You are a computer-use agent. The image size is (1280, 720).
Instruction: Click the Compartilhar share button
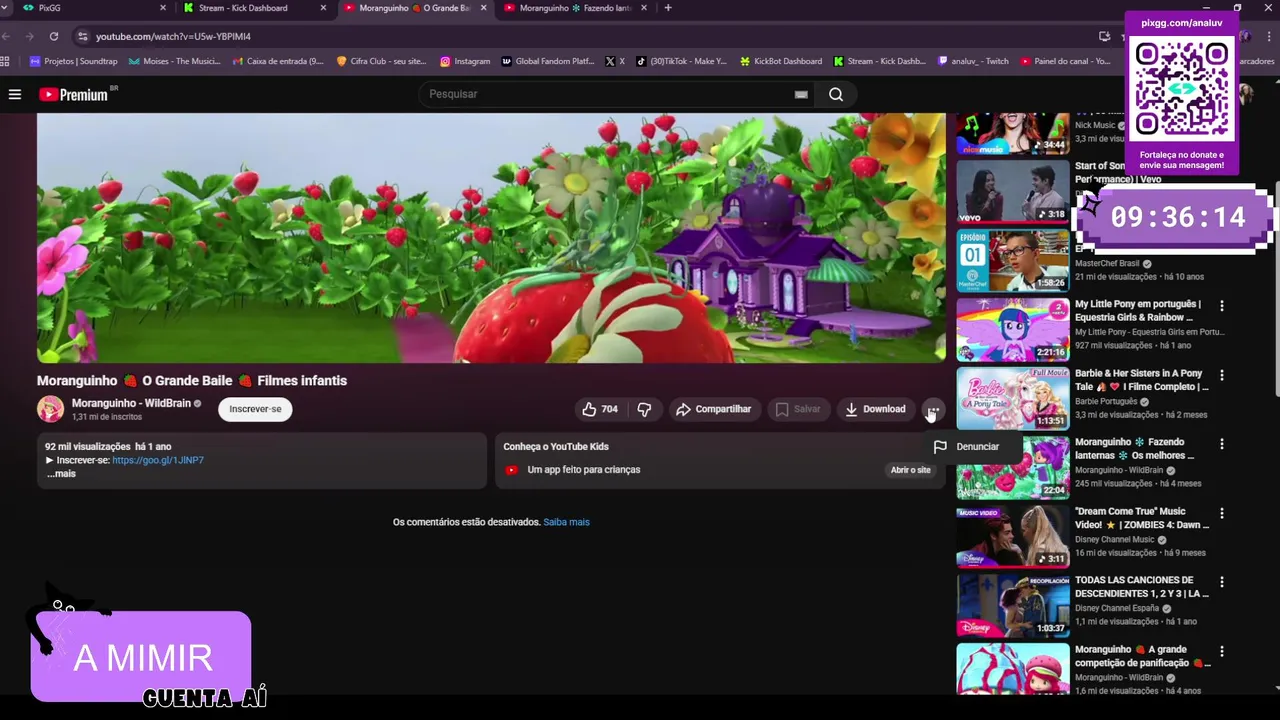pos(713,409)
